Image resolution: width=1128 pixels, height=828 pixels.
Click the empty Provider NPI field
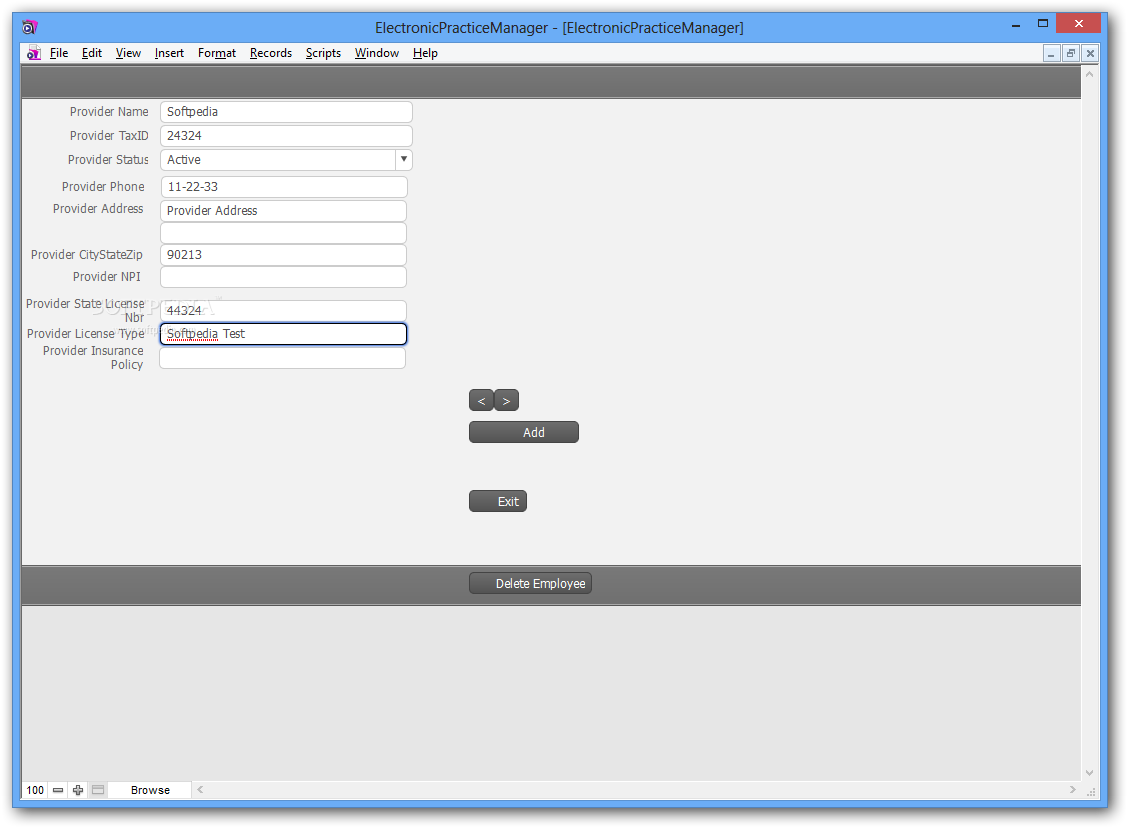tap(283, 277)
